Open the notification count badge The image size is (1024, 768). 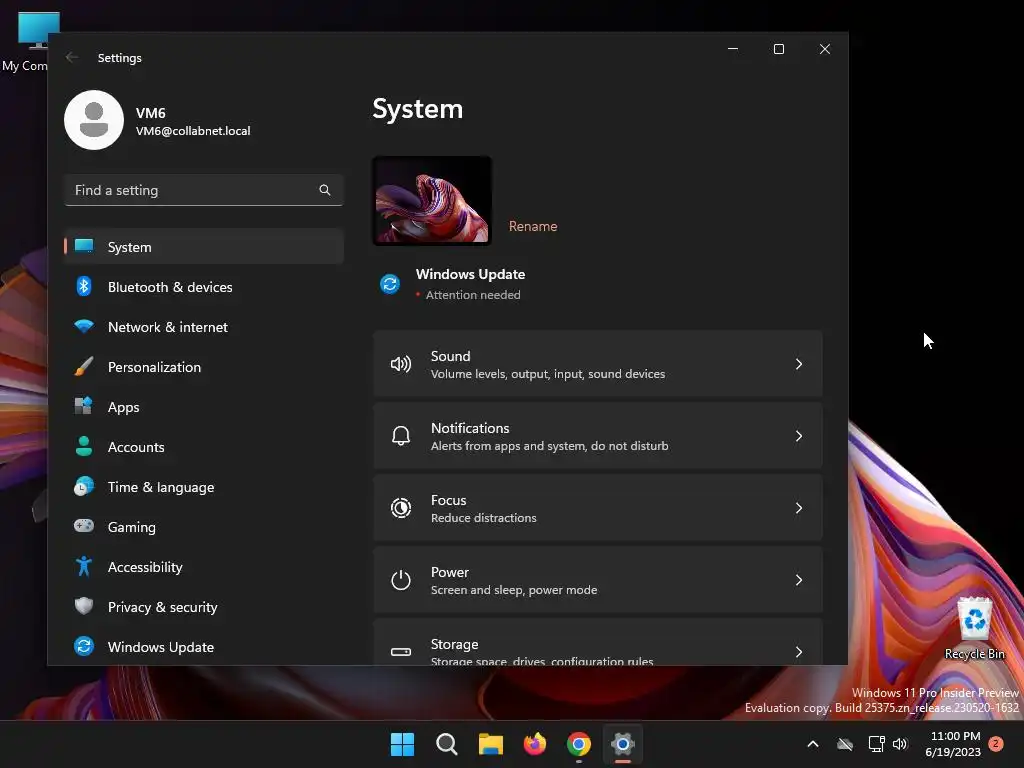click(x=996, y=743)
